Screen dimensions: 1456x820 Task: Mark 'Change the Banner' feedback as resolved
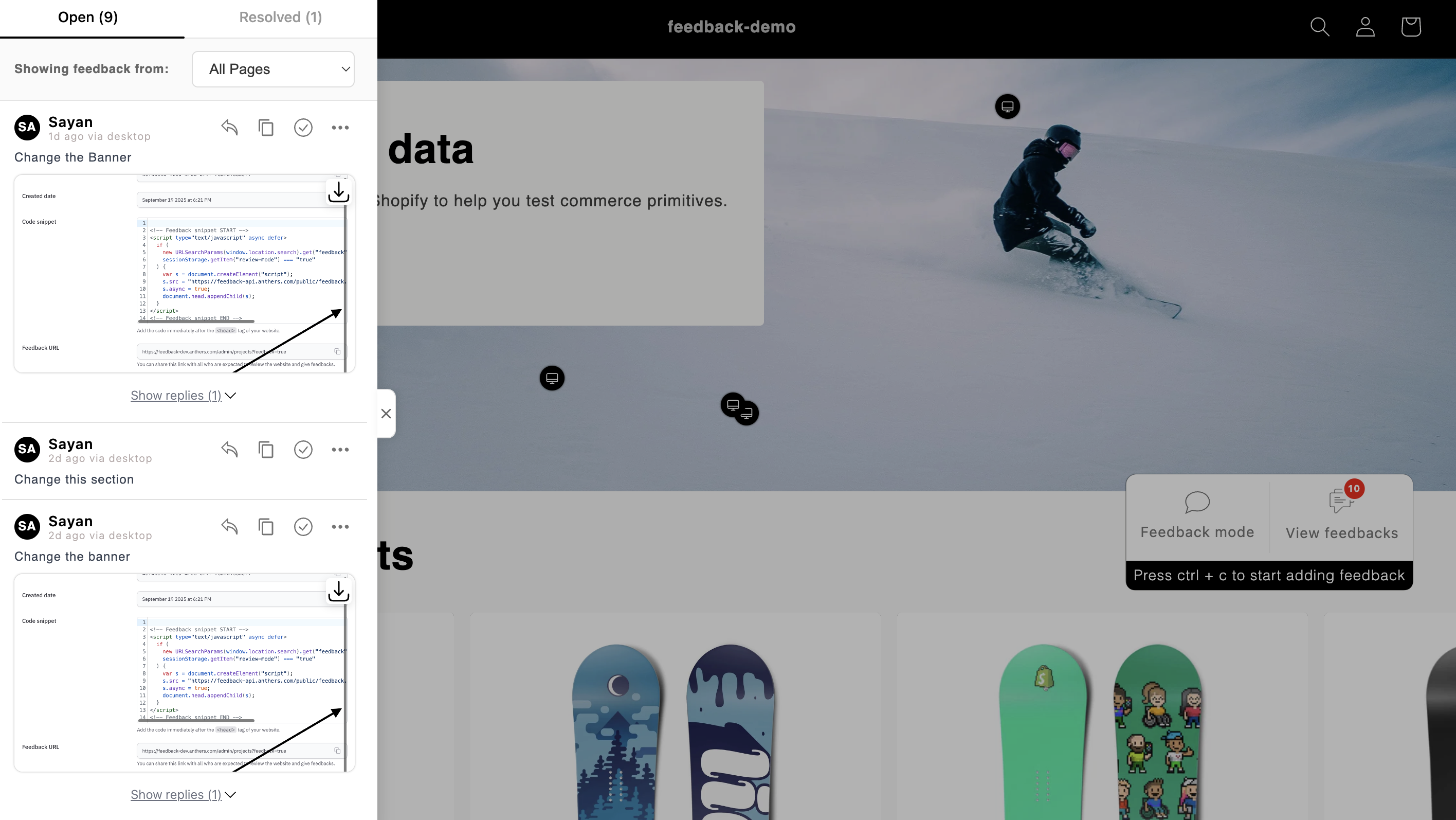303,128
